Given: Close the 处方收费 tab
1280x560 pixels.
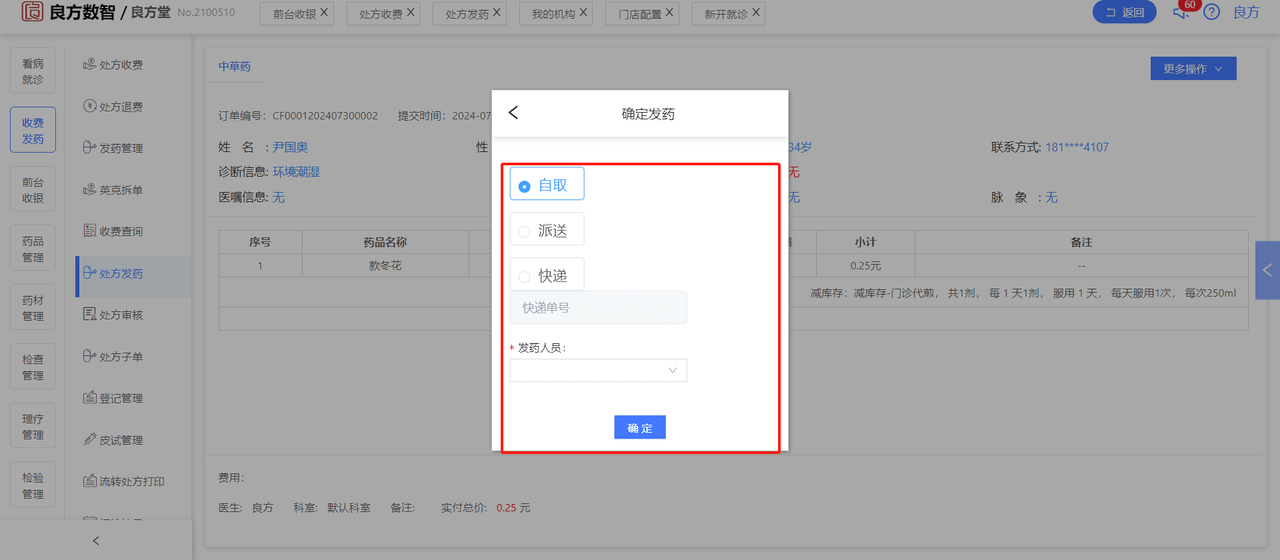Looking at the screenshot, I should (411, 13).
